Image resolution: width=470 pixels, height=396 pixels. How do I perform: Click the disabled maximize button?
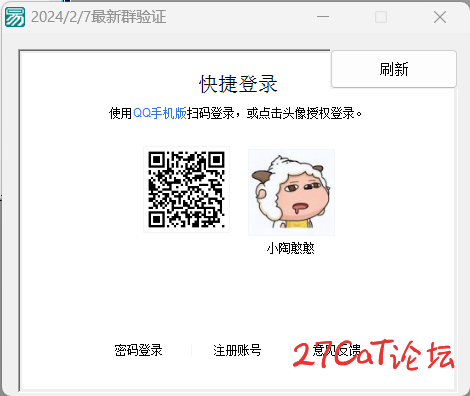pyautogui.click(x=381, y=17)
